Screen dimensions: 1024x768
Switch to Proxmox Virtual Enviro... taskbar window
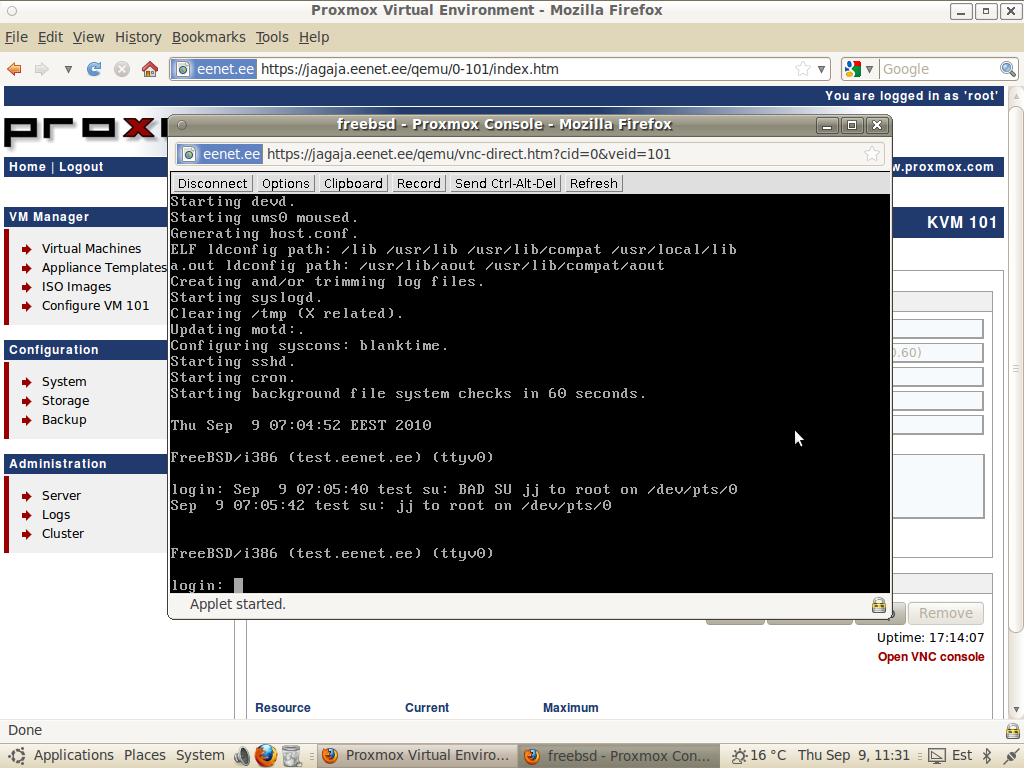pyautogui.click(x=416, y=756)
